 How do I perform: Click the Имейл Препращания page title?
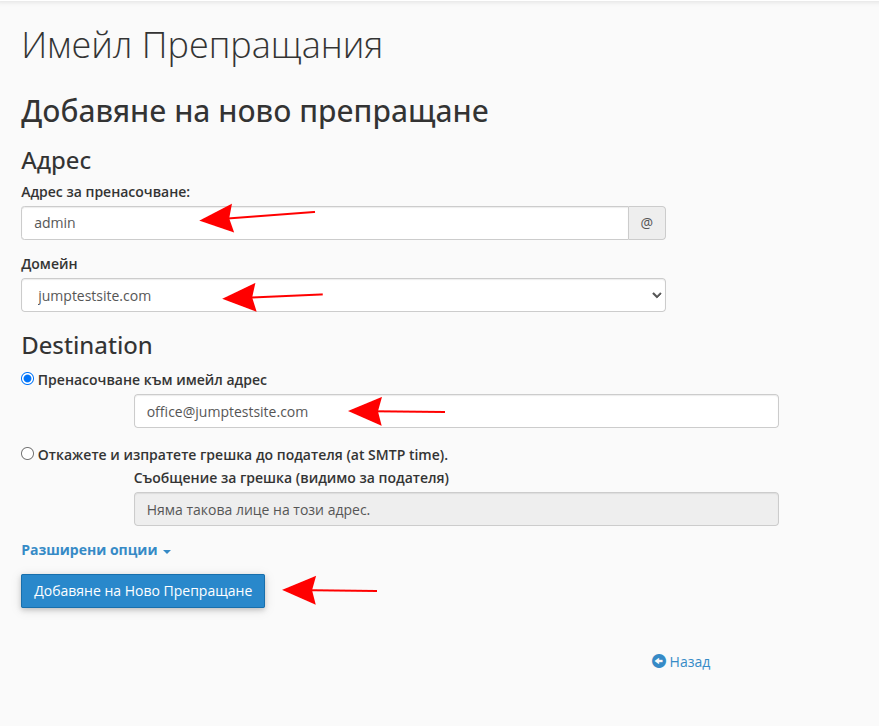(x=202, y=46)
